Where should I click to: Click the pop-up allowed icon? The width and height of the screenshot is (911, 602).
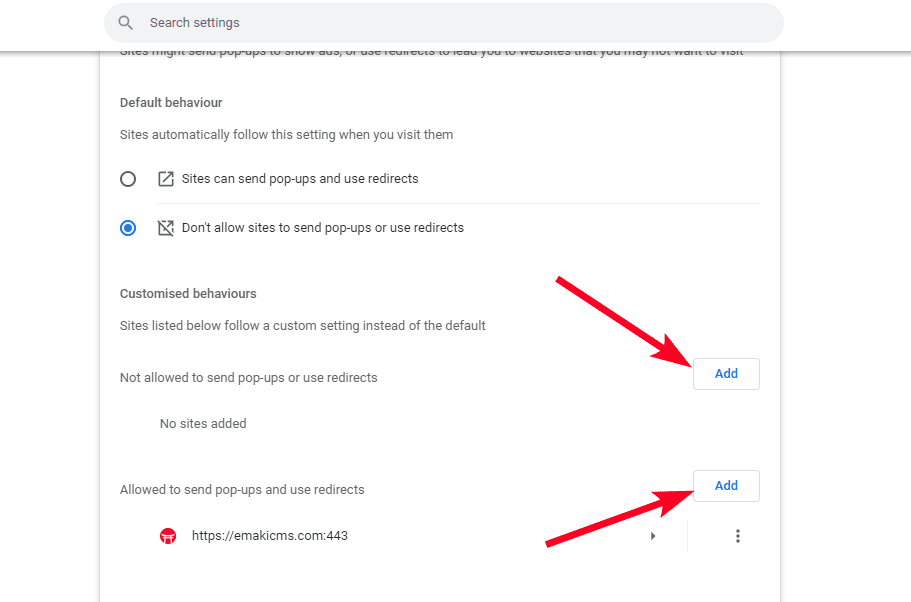(x=166, y=179)
